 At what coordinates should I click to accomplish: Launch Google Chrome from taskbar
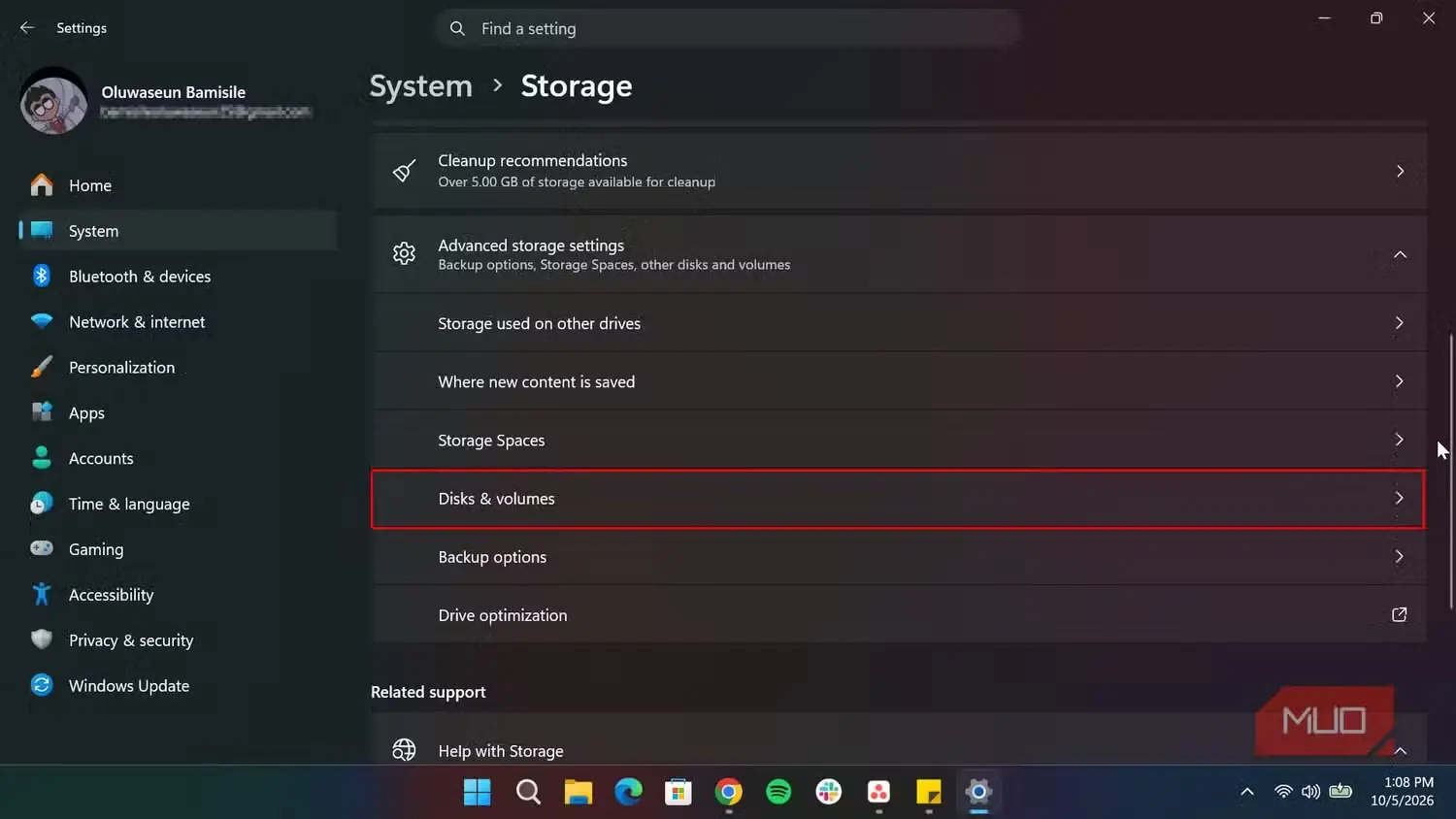click(729, 793)
